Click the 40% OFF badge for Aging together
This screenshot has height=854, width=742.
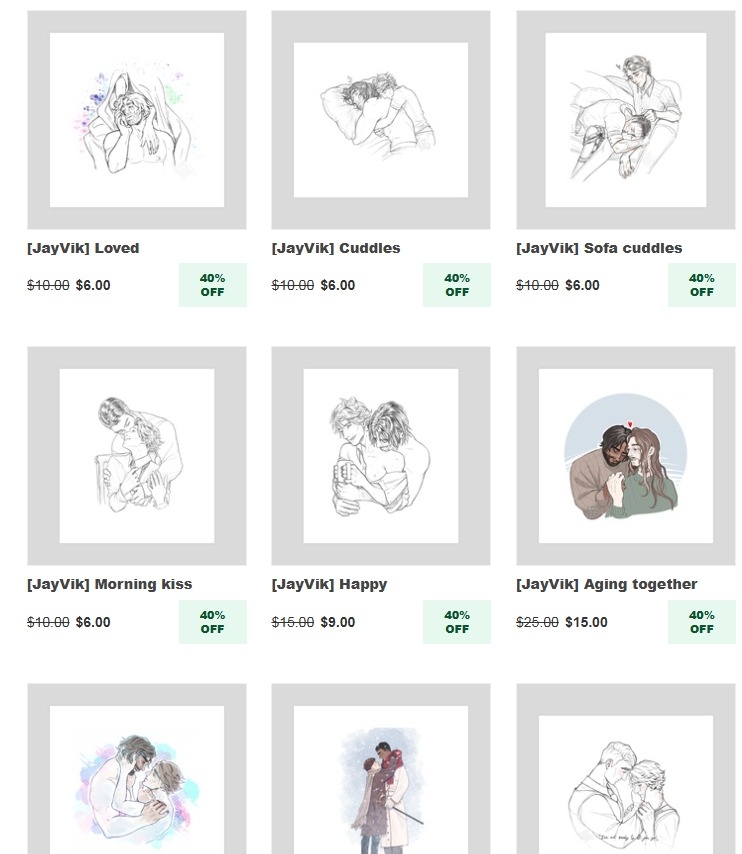coord(702,622)
